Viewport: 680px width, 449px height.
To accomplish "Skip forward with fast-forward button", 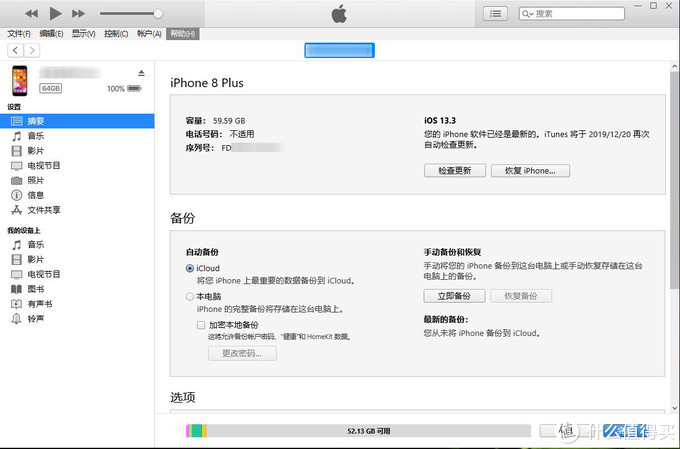I will pos(78,14).
